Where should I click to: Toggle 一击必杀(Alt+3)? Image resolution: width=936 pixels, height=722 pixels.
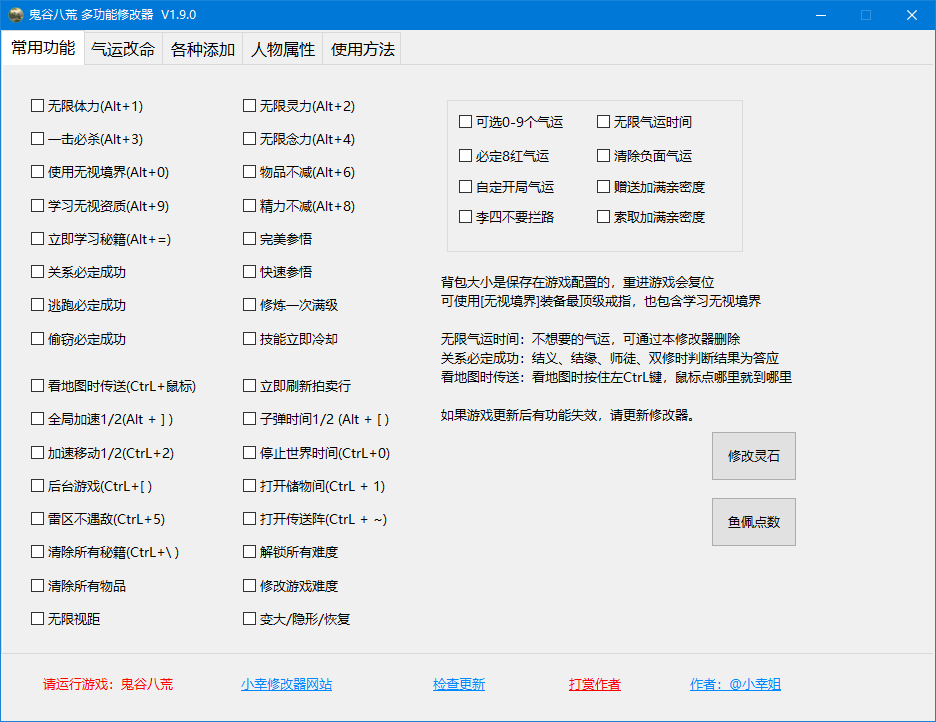[36, 139]
